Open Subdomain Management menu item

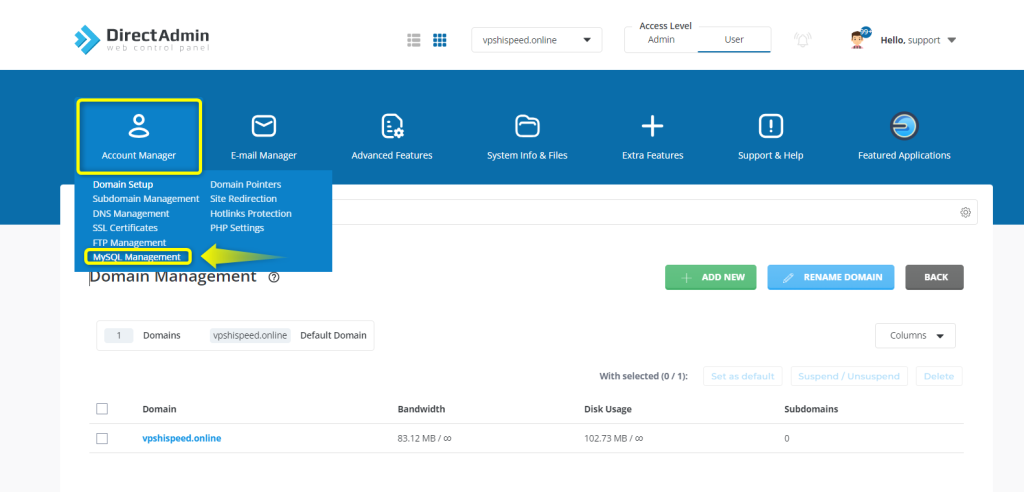pyautogui.click(x=146, y=199)
